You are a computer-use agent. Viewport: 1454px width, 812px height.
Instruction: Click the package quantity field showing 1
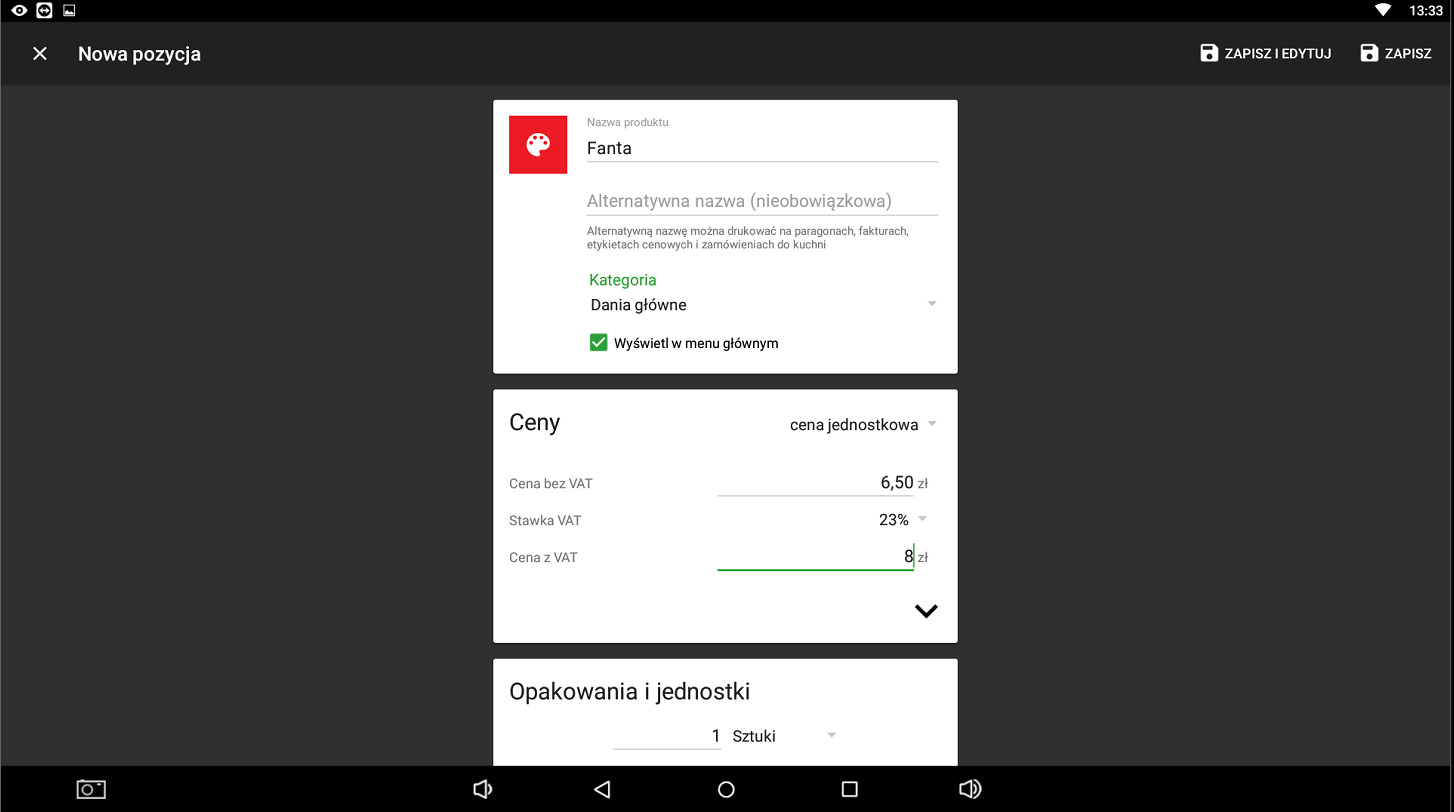pyautogui.click(x=667, y=737)
